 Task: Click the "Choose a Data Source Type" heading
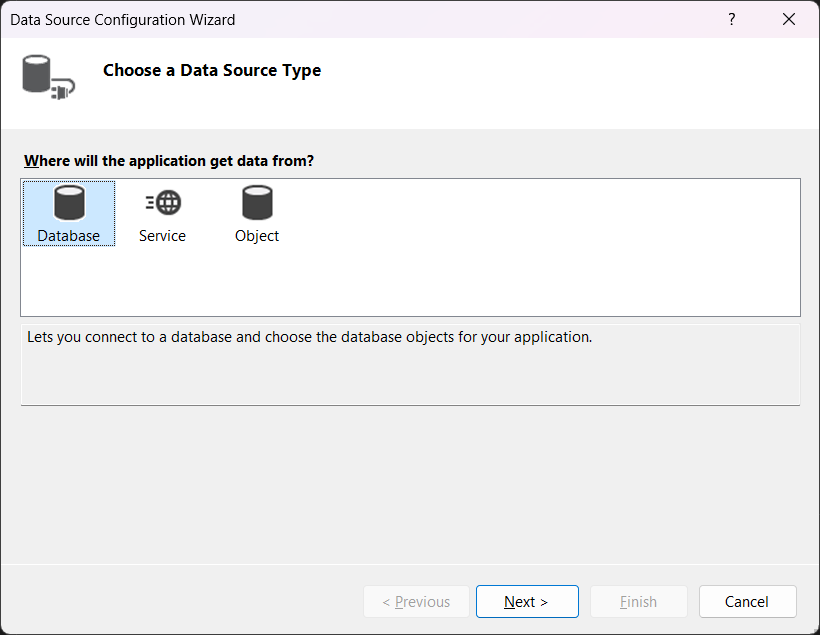pos(212,71)
